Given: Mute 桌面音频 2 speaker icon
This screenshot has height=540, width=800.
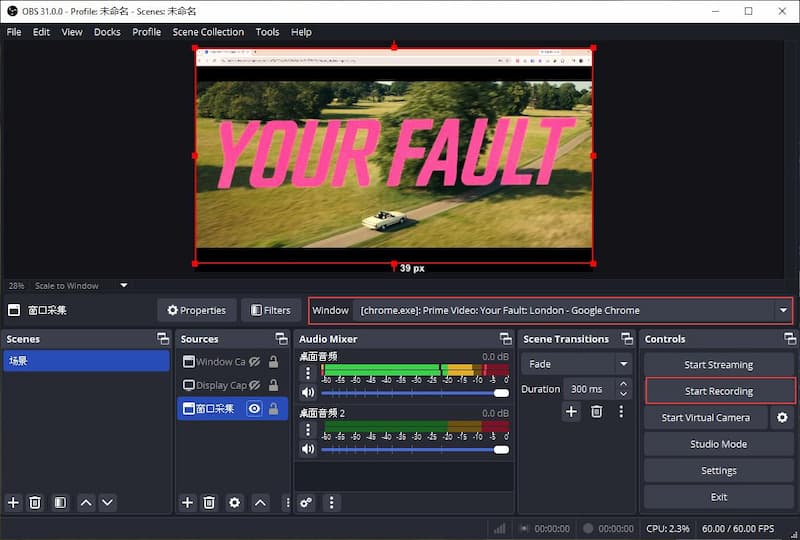Looking at the screenshot, I should pyautogui.click(x=308, y=449).
